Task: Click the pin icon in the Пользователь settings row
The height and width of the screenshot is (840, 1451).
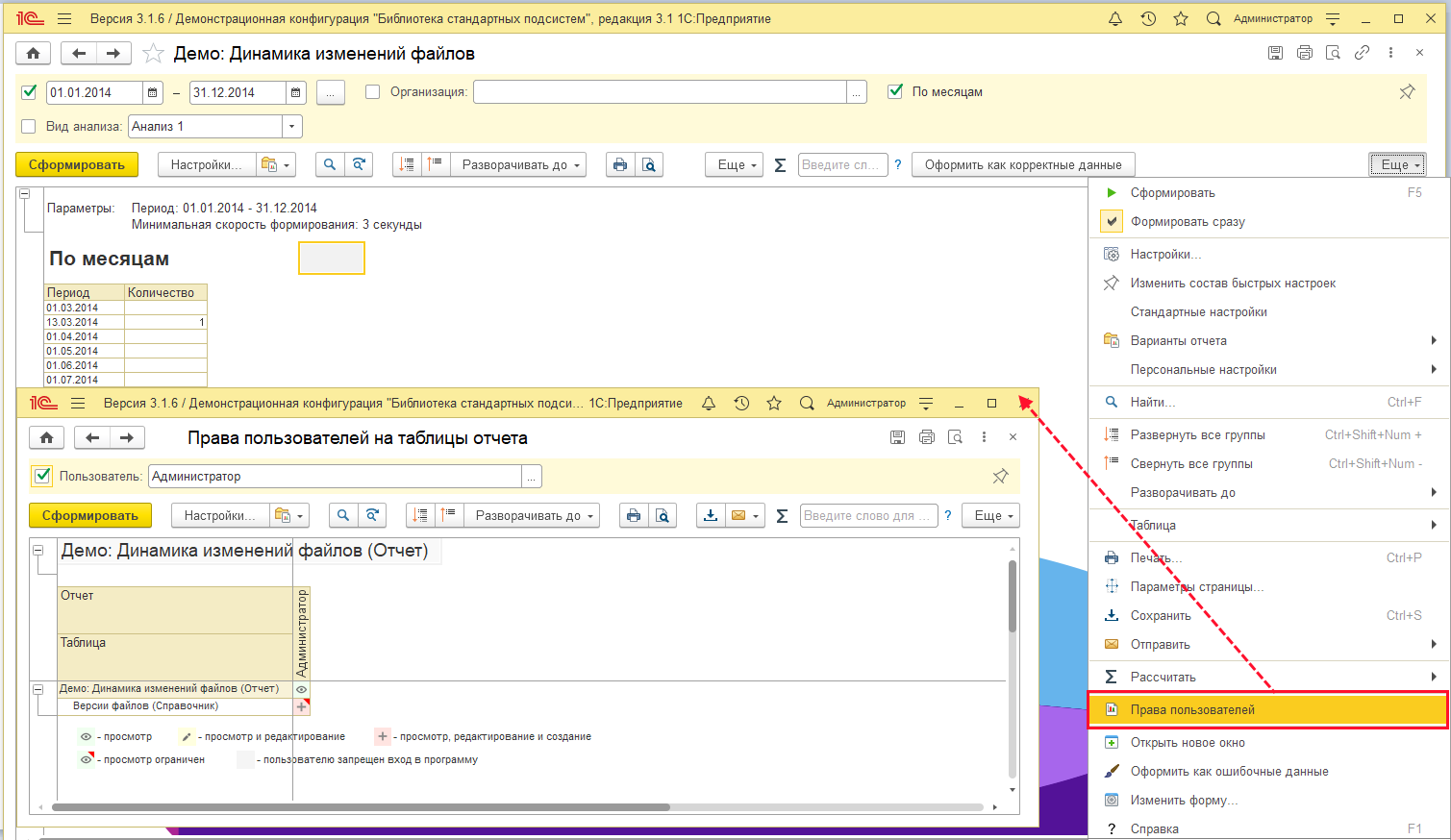Action: coord(1000,476)
